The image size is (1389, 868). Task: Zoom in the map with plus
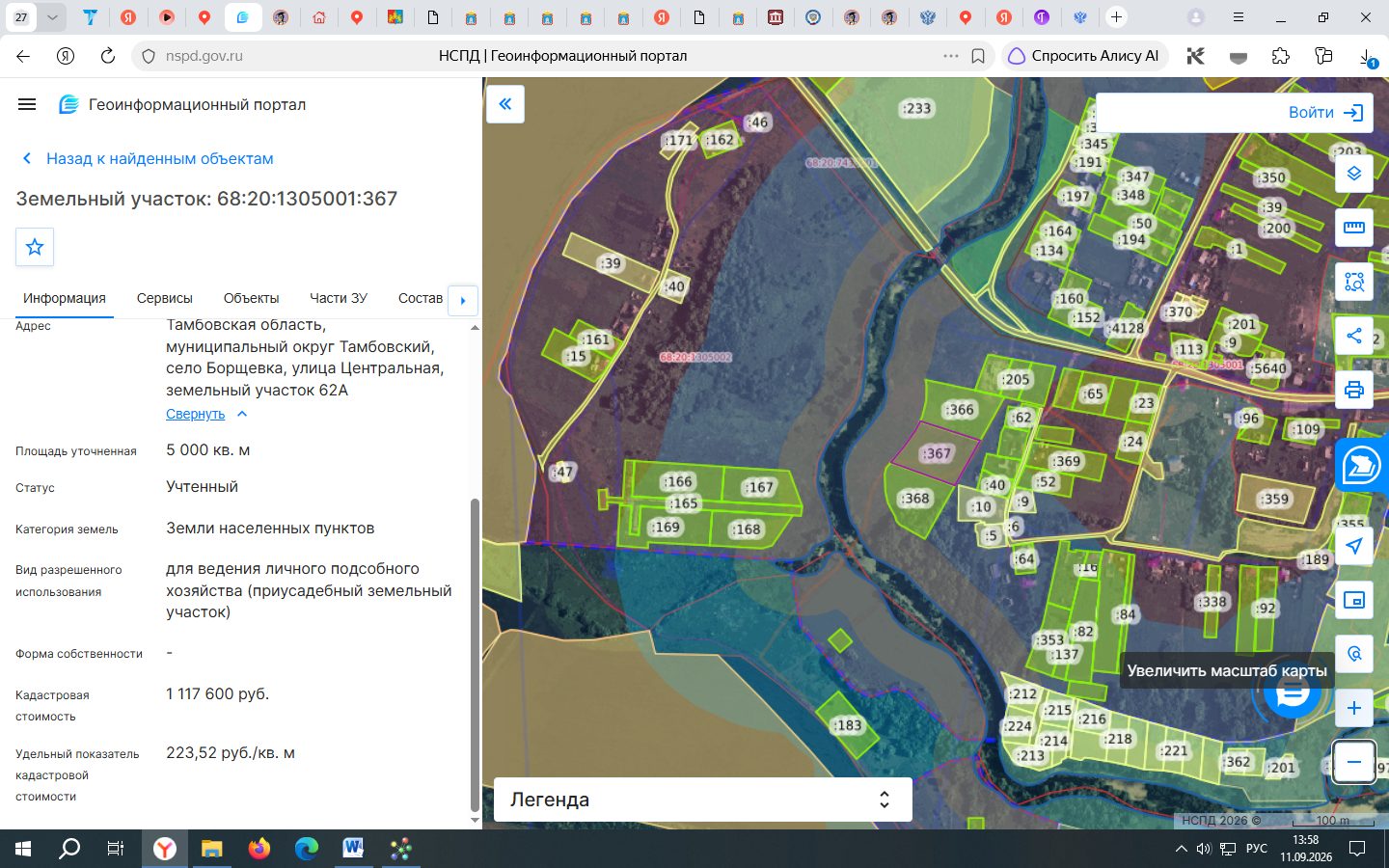1354,708
